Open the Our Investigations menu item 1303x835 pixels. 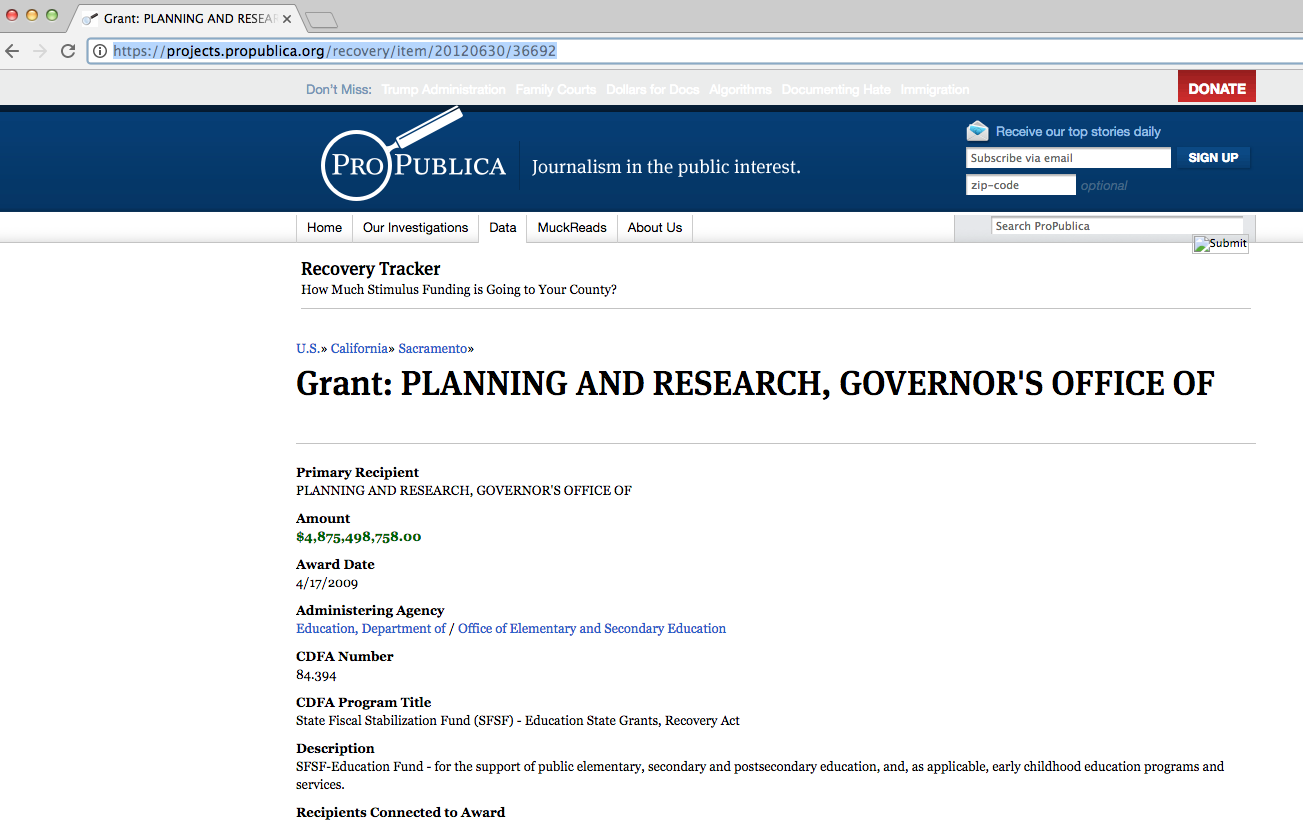(x=415, y=228)
